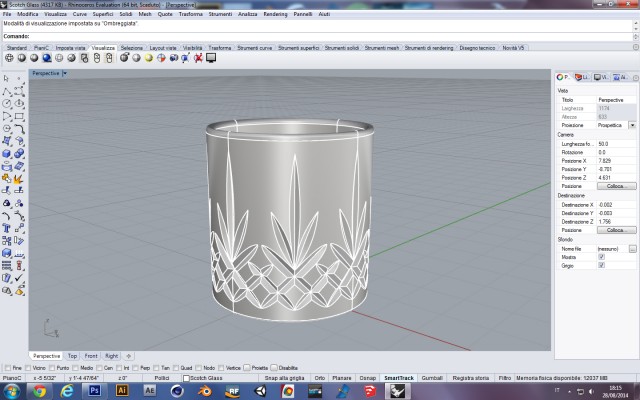Pick the box solid tool in sidebar
The image size is (640, 400).
(7, 153)
